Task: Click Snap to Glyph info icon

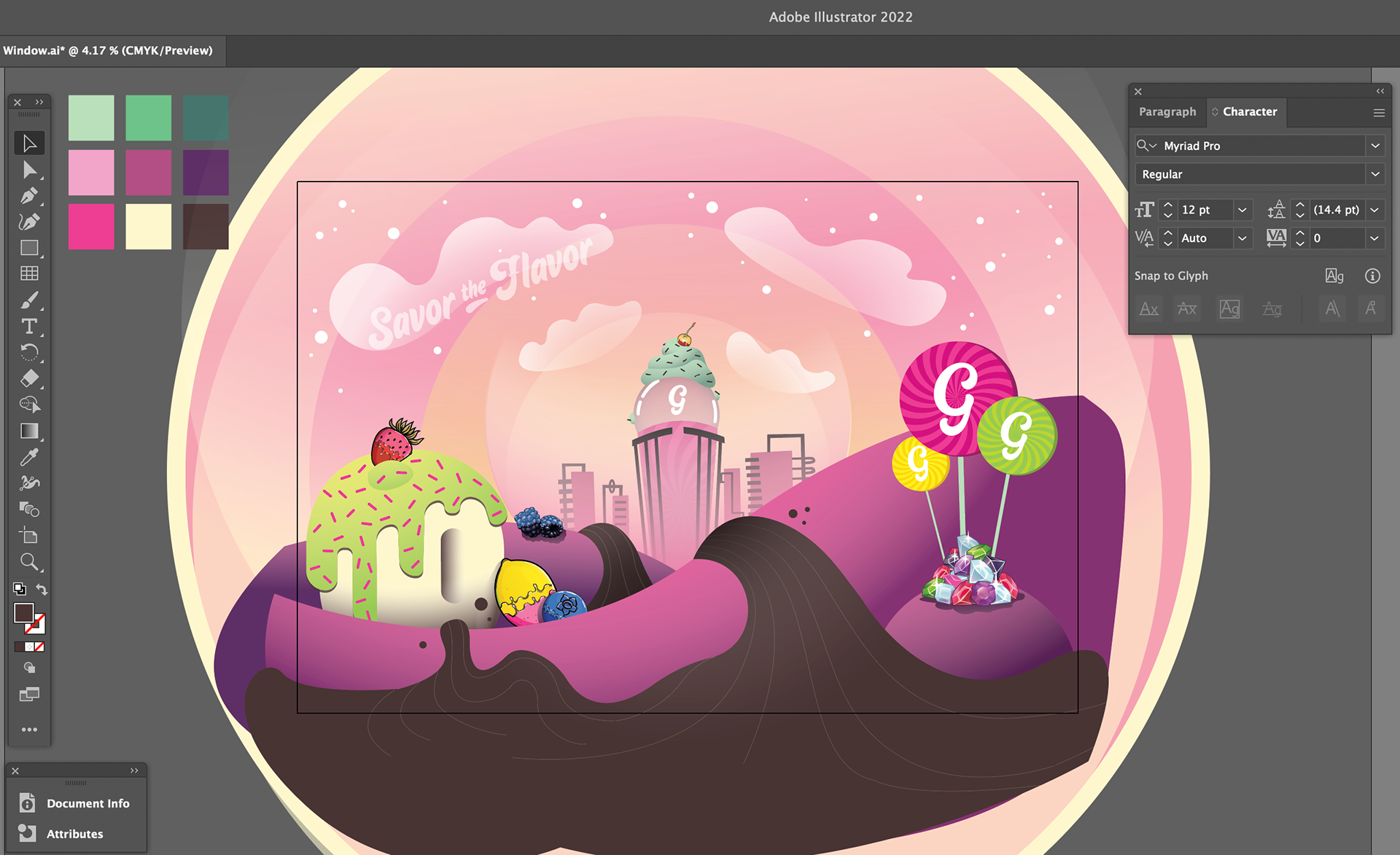Action: tap(1372, 276)
